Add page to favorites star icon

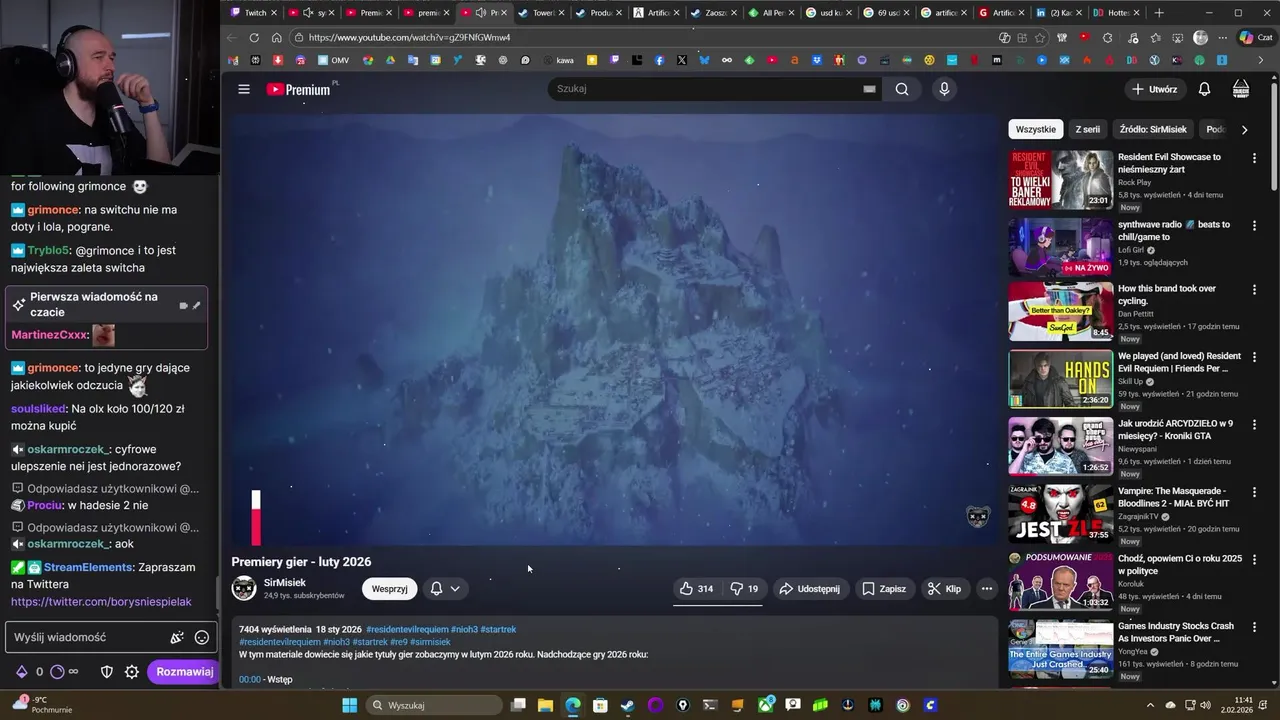click(1040, 38)
